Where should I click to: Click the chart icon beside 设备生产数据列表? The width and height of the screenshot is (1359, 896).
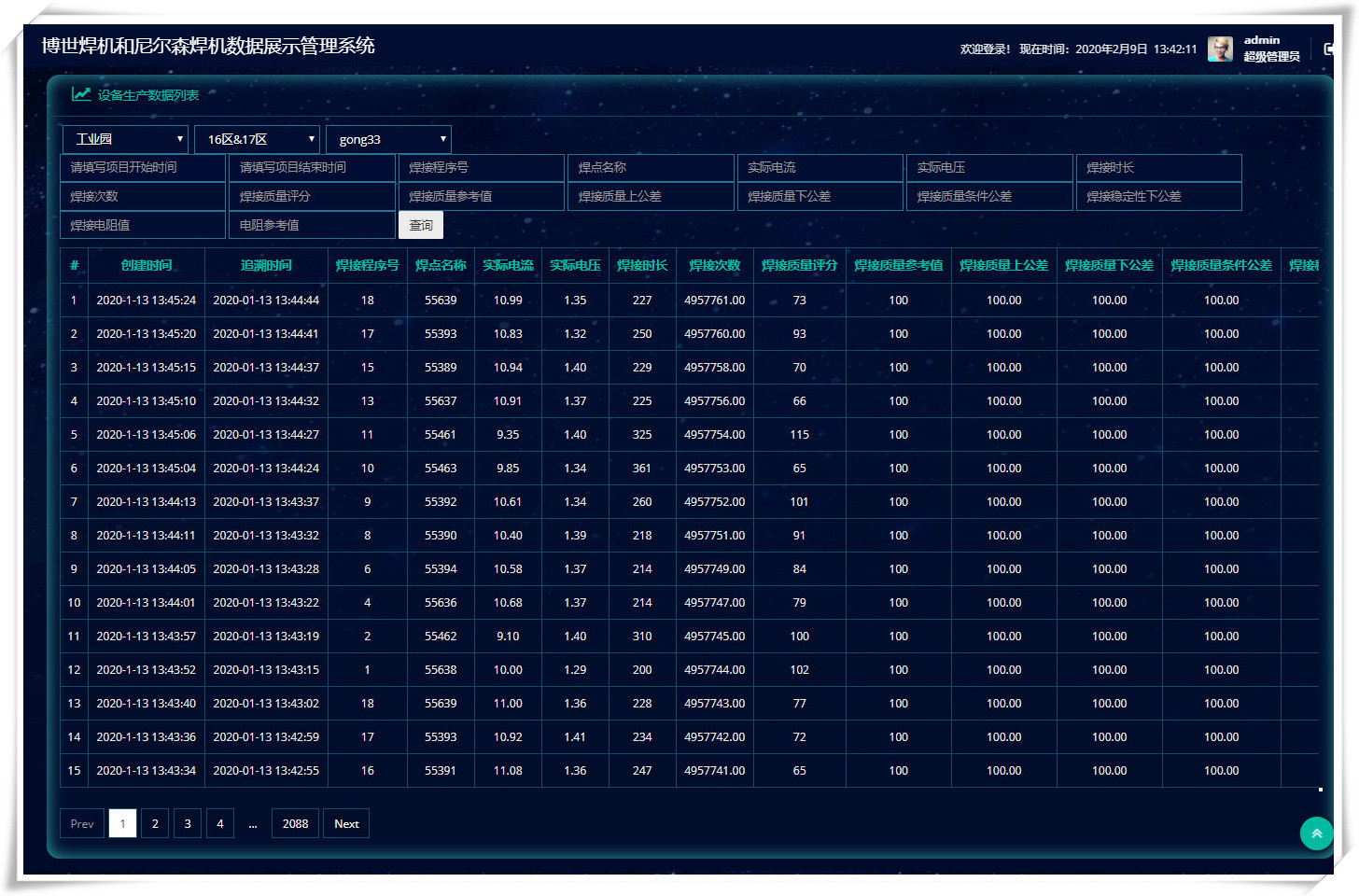pyautogui.click(x=81, y=94)
